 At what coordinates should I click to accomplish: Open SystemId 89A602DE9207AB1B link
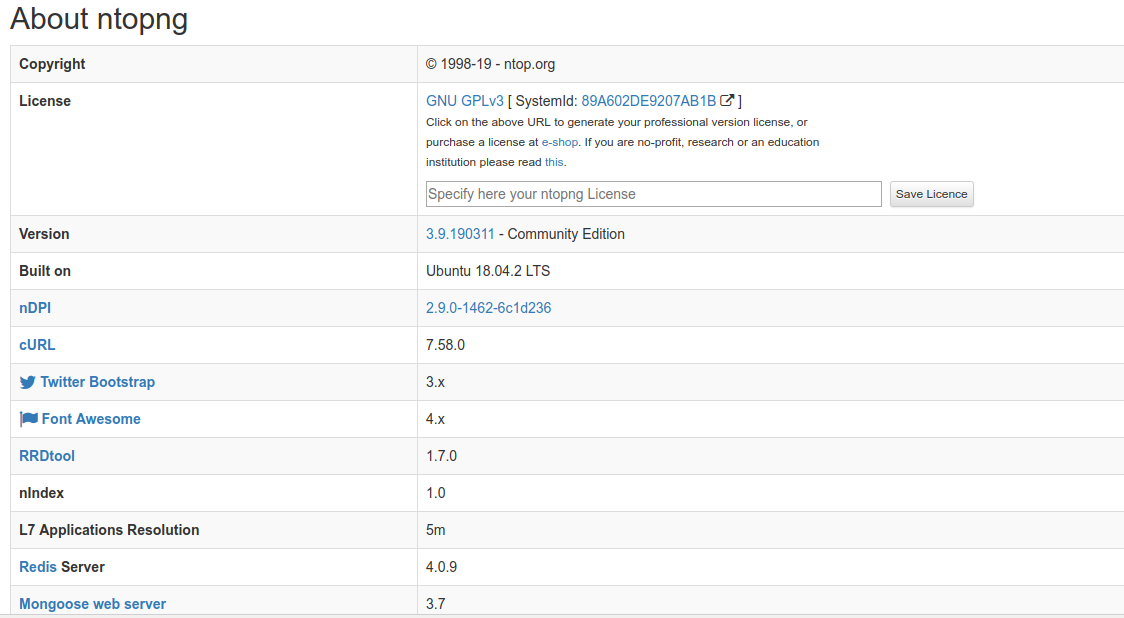coord(649,101)
